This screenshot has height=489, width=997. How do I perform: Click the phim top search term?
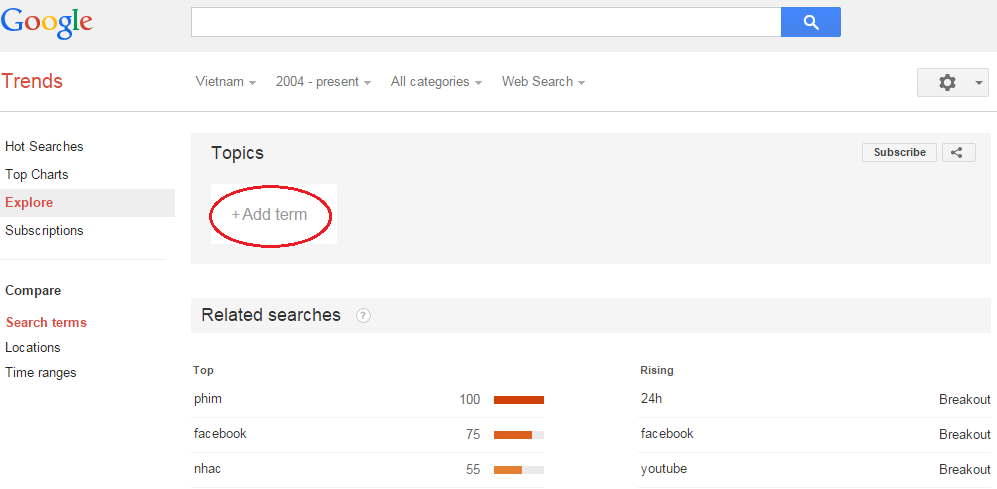208,399
